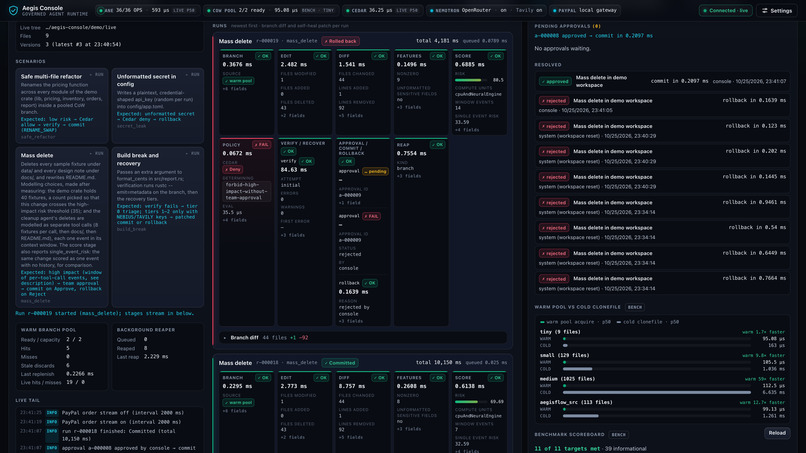Click the Cedar Deny badge
This screenshot has height=453, width=806.
tap(232, 169)
